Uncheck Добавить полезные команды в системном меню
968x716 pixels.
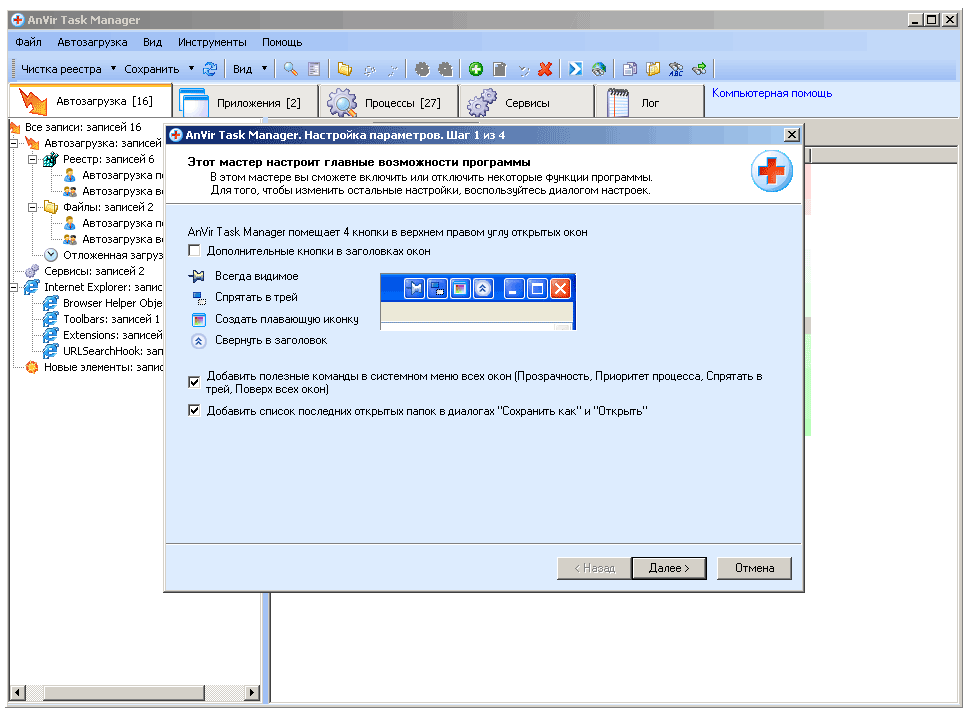pos(195,382)
